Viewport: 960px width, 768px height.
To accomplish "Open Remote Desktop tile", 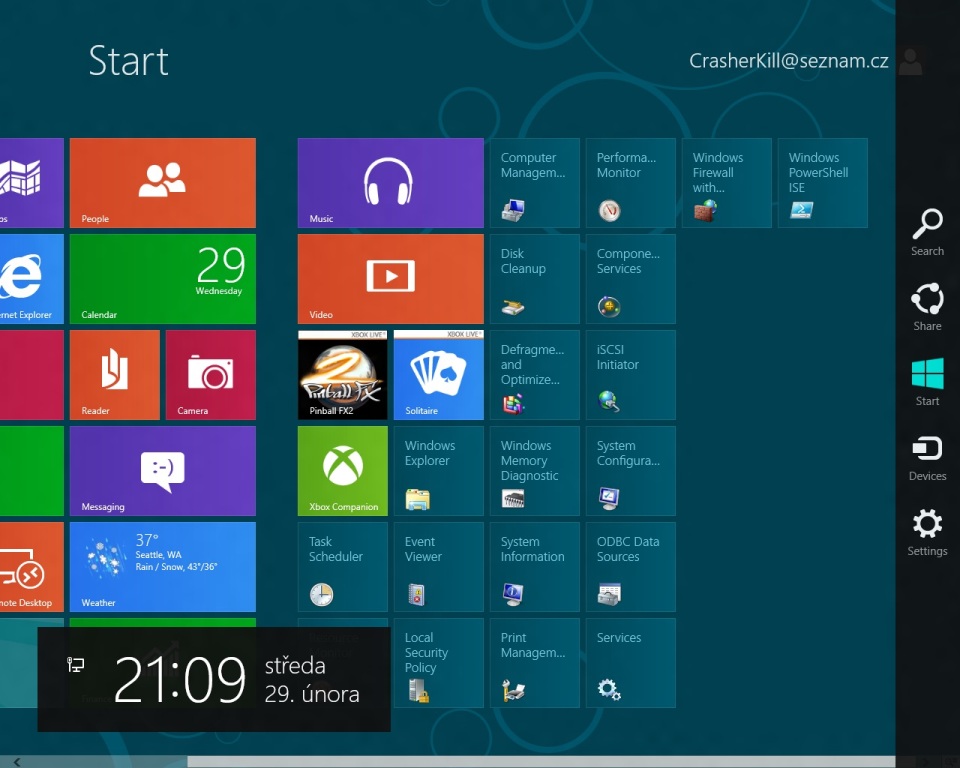I will pos(32,567).
